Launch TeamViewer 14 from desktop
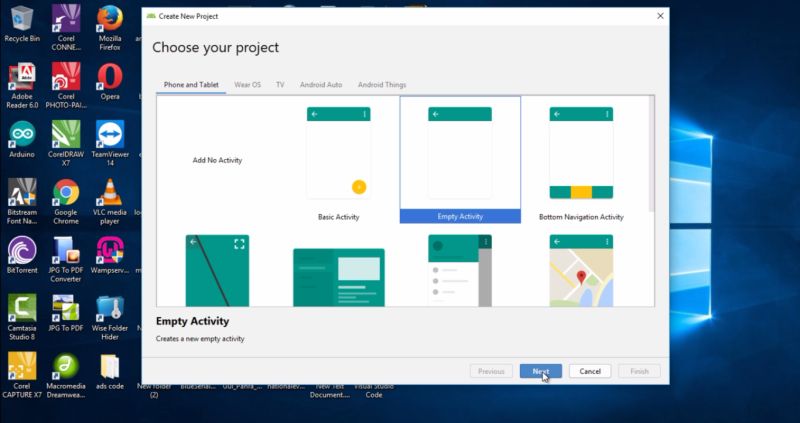The height and width of the screenshot is (423, 800). pos(110,143)
